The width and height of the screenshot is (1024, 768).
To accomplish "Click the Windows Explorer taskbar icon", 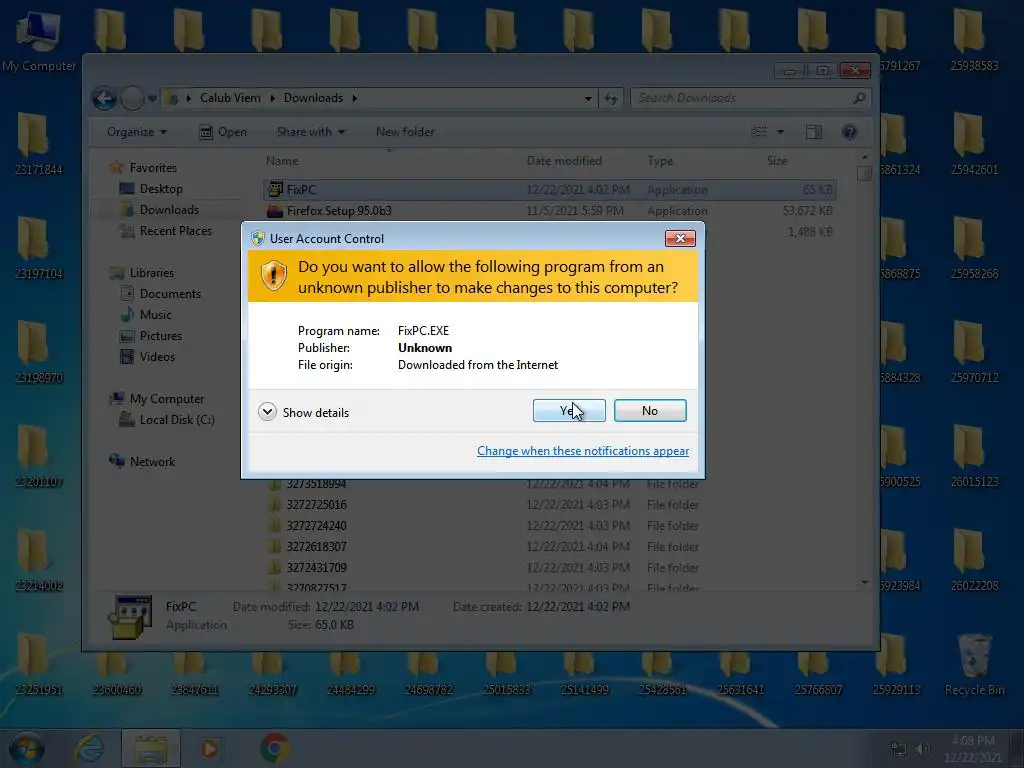I will (x=151, y=748).
